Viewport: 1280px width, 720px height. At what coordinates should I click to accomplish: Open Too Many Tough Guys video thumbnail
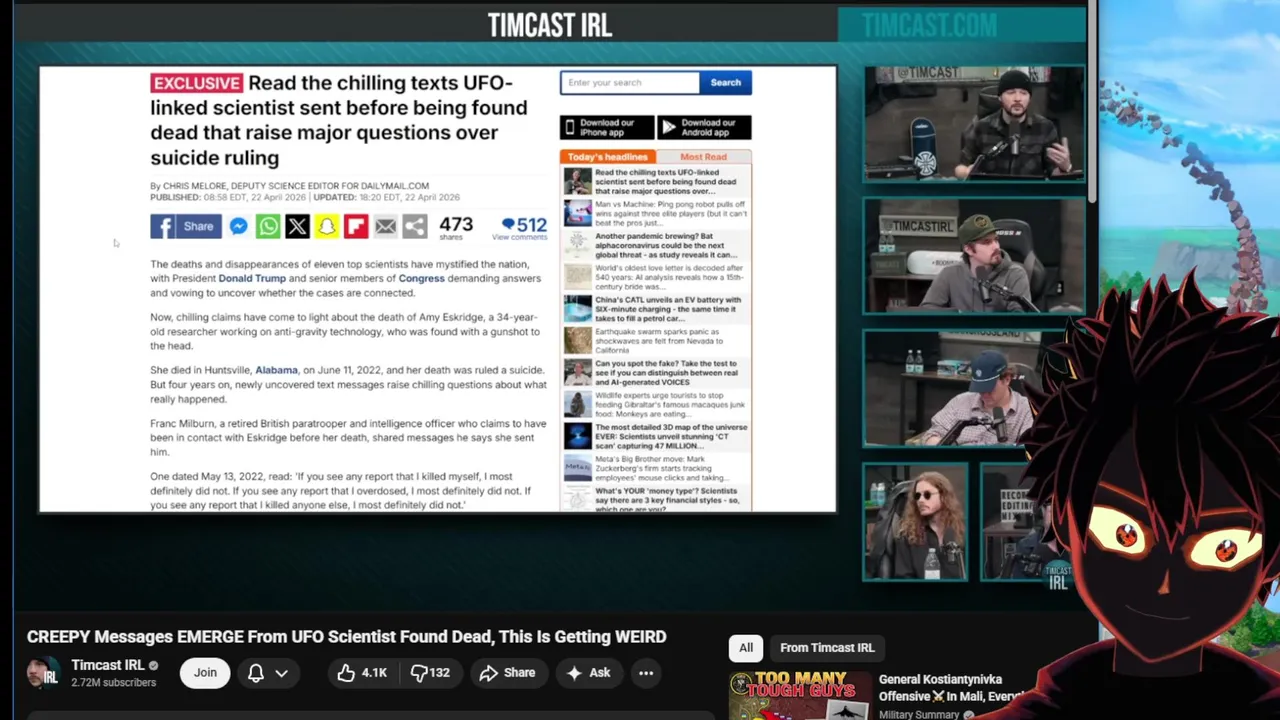(800, 696)
